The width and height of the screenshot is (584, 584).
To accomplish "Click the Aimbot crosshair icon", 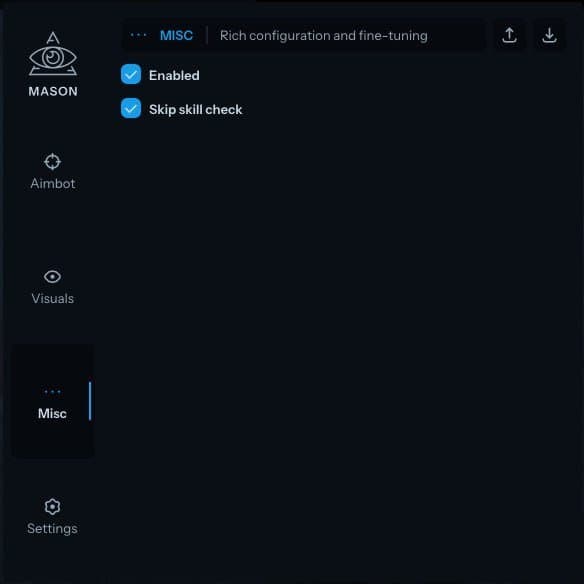I will pos(53,162).
